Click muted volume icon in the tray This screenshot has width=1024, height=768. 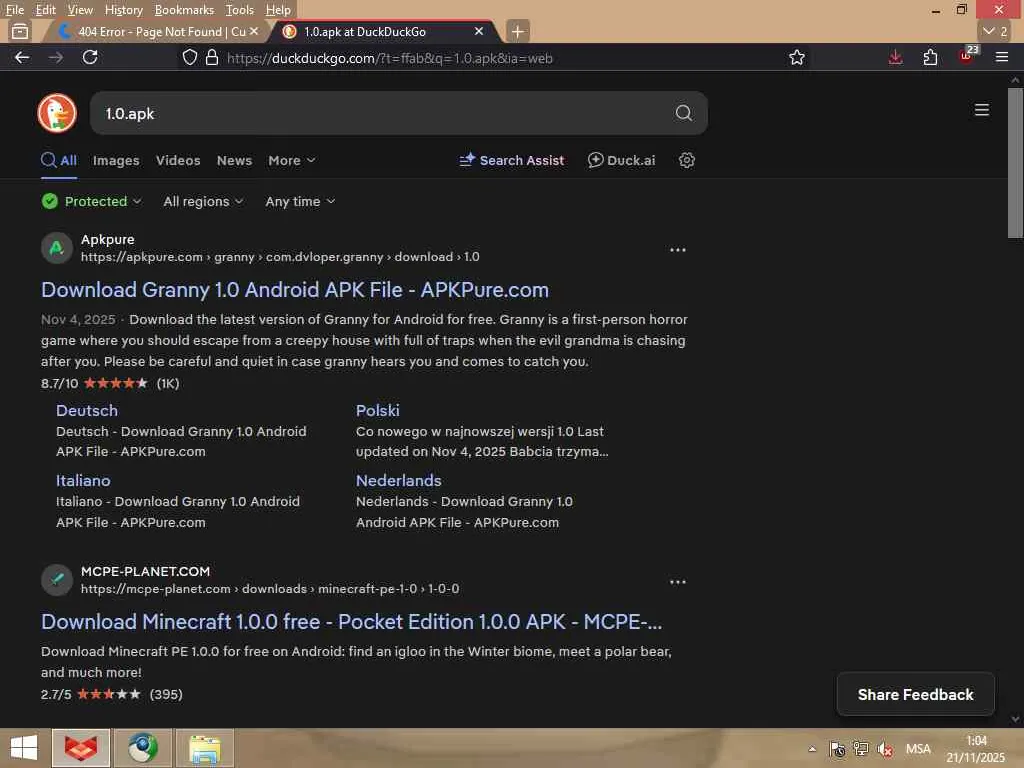[x=886, y=749]
